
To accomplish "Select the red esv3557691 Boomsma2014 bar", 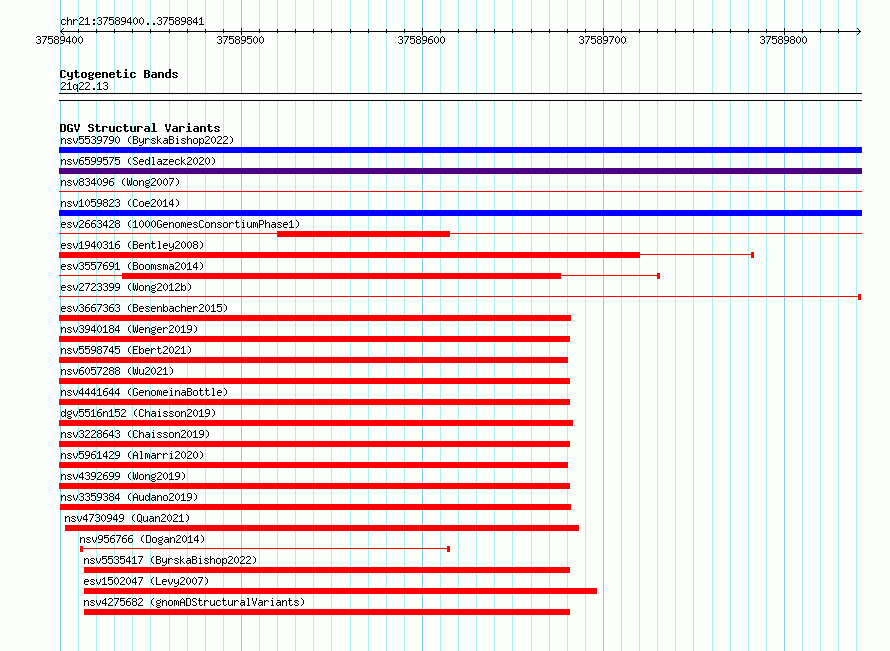I will click(x=342, y=276).
